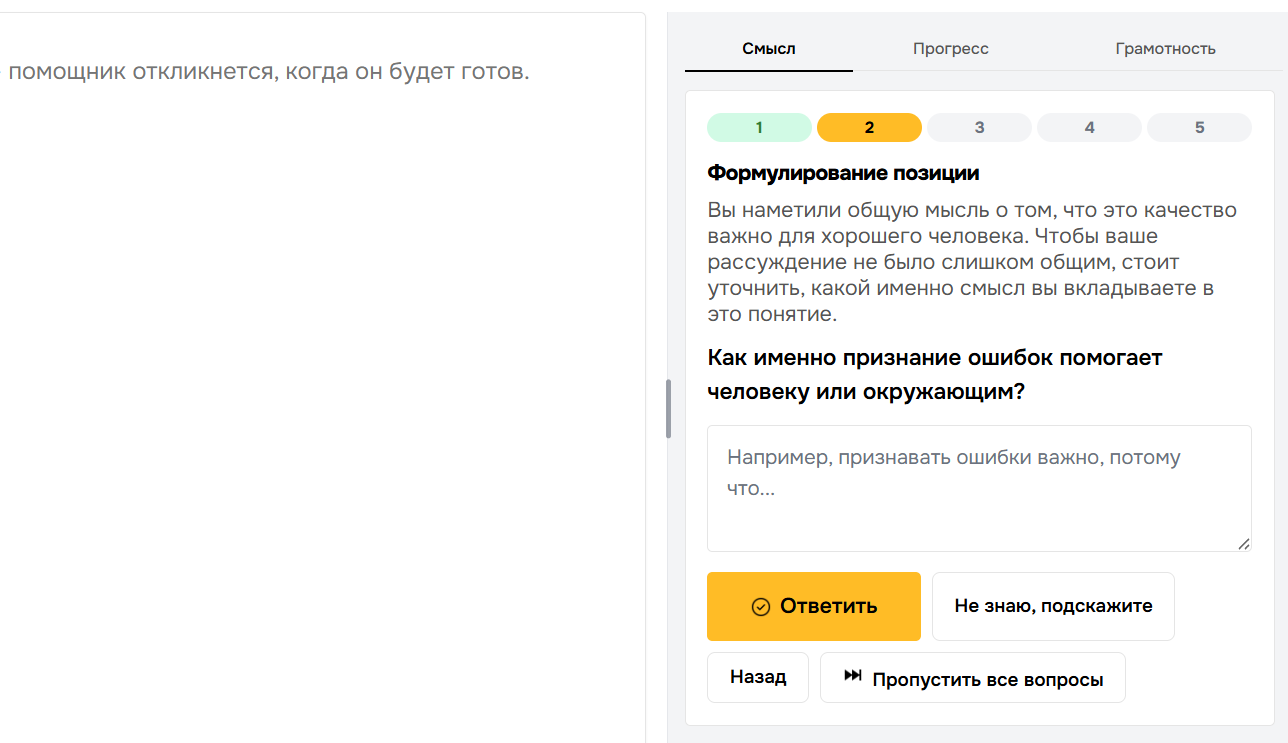The width and height of the screenshot is (1288, 743).
Task: Click the answer text area
Action: coord(979,488)
